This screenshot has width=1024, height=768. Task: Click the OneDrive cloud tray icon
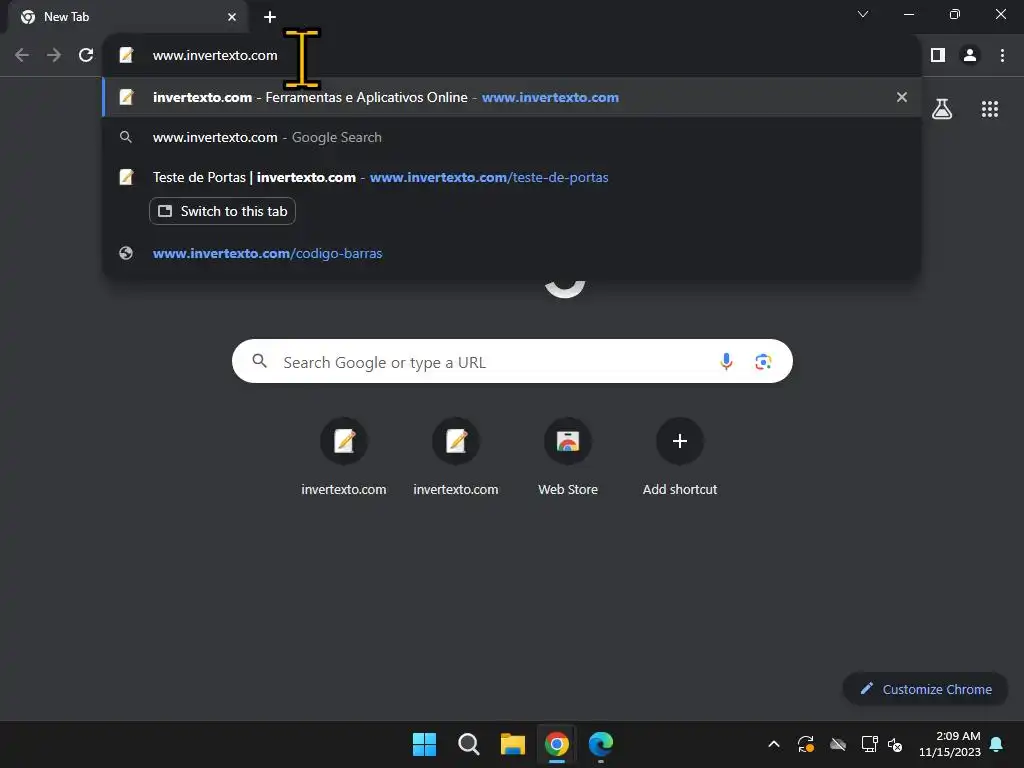click(838, 744)
